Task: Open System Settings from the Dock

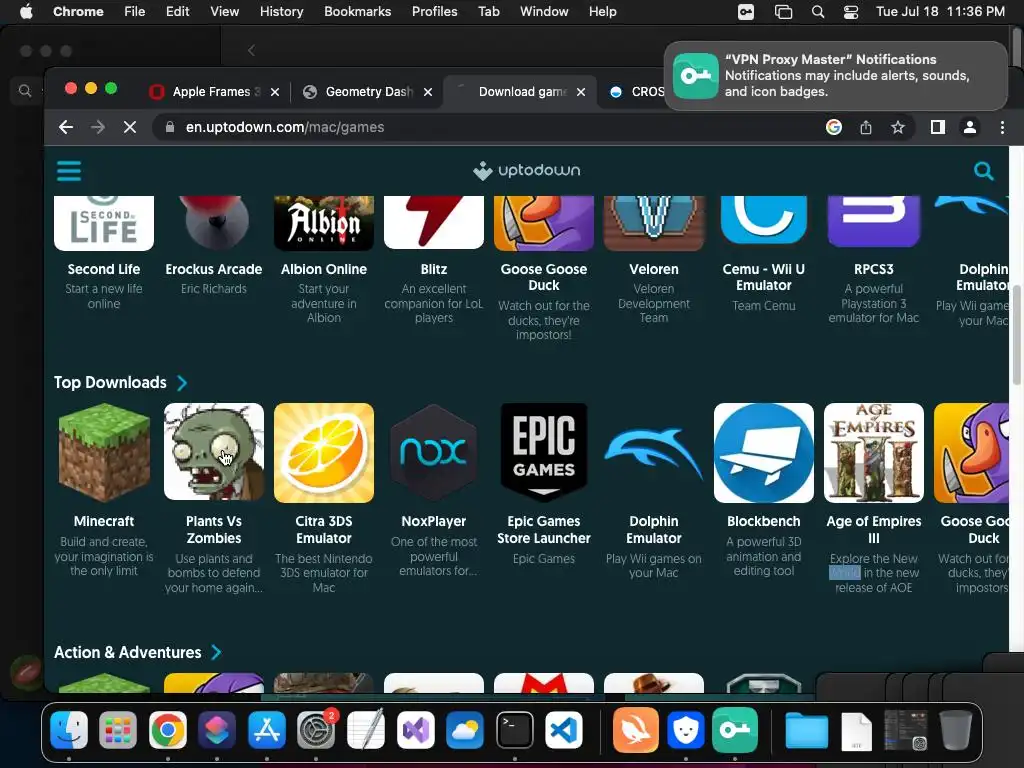Action: tap(316, 729)
